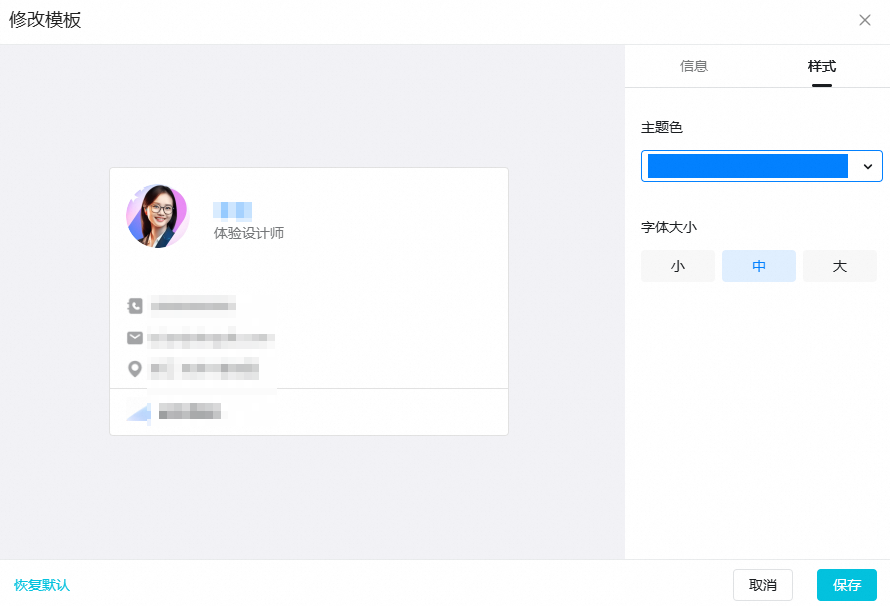Select 中 font size option

(759, 266)
